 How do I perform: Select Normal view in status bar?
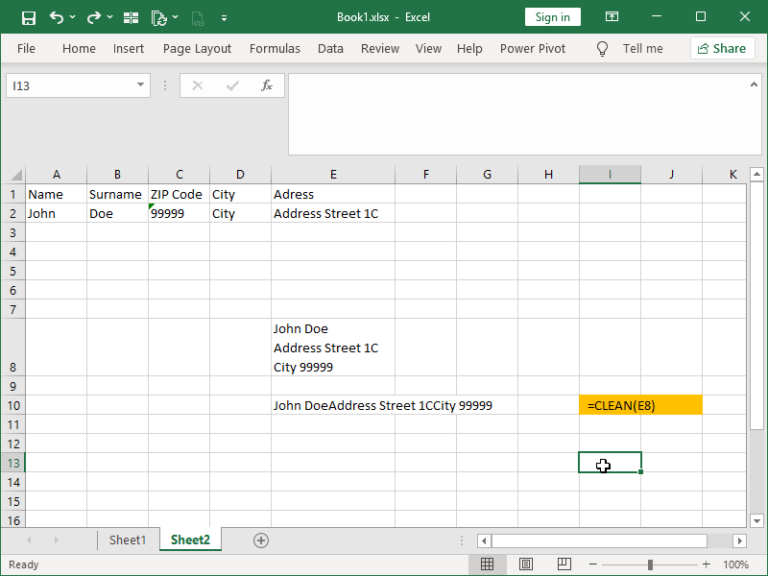point(488,565)
